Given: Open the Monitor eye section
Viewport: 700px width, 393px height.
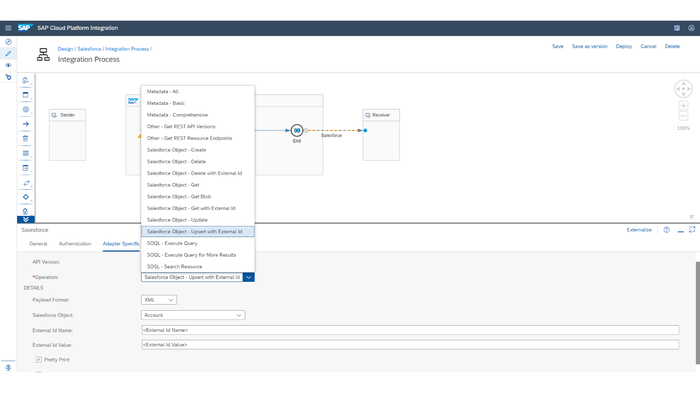Looking at the screenshot, I should (x=8, y=65).
